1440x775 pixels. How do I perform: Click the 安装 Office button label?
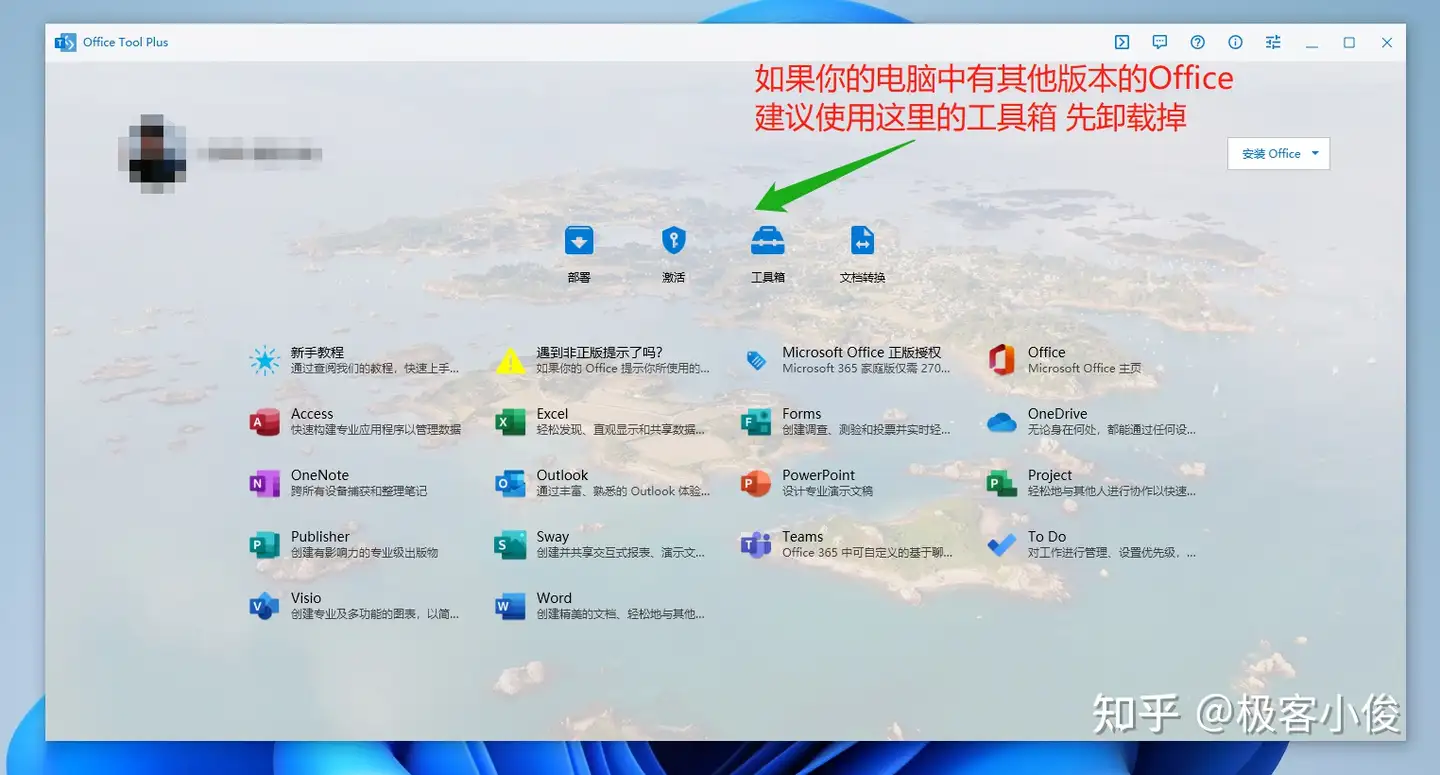(1271, 154)
